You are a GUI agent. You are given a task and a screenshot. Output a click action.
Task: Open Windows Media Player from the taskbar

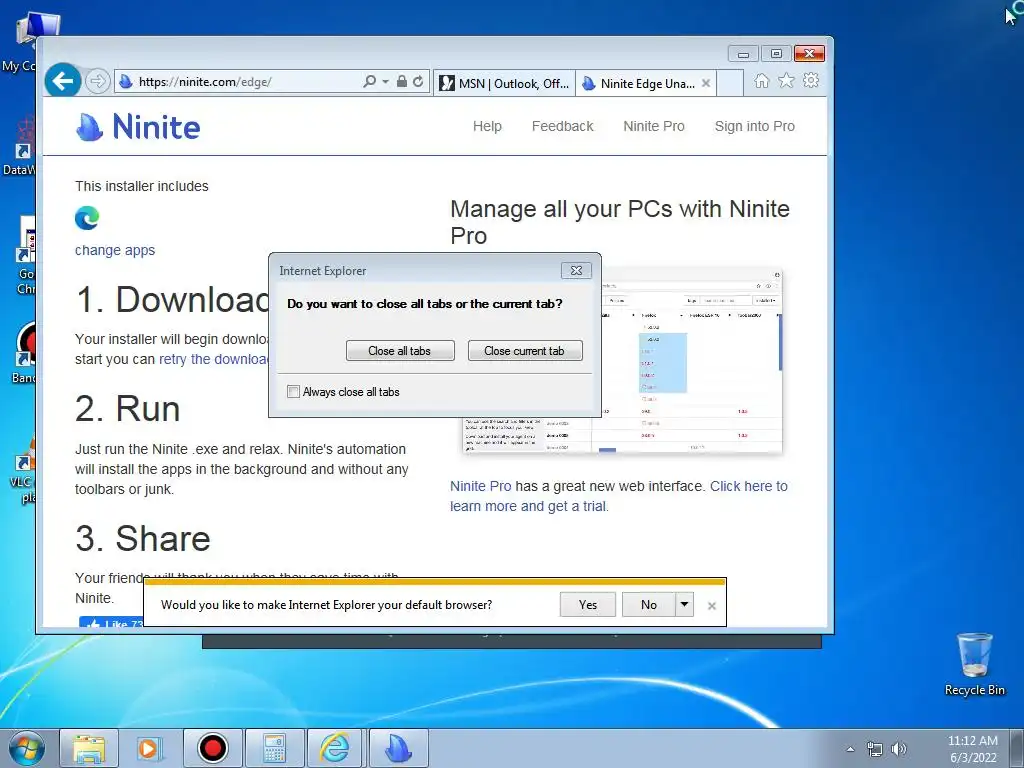[x=150, y=748]
